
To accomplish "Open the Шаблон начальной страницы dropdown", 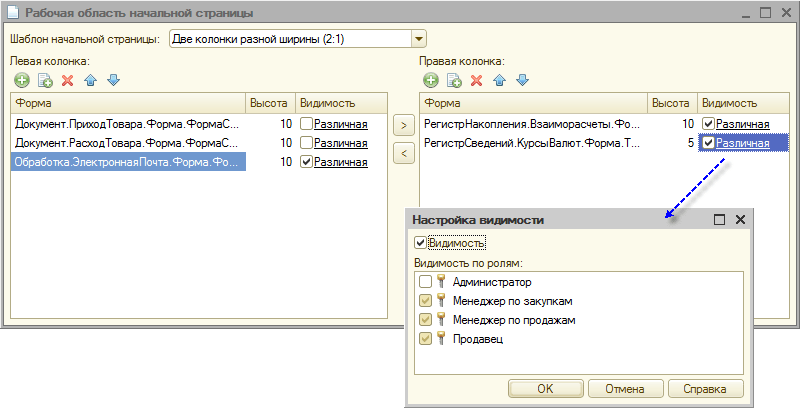I will pos(419,39).
